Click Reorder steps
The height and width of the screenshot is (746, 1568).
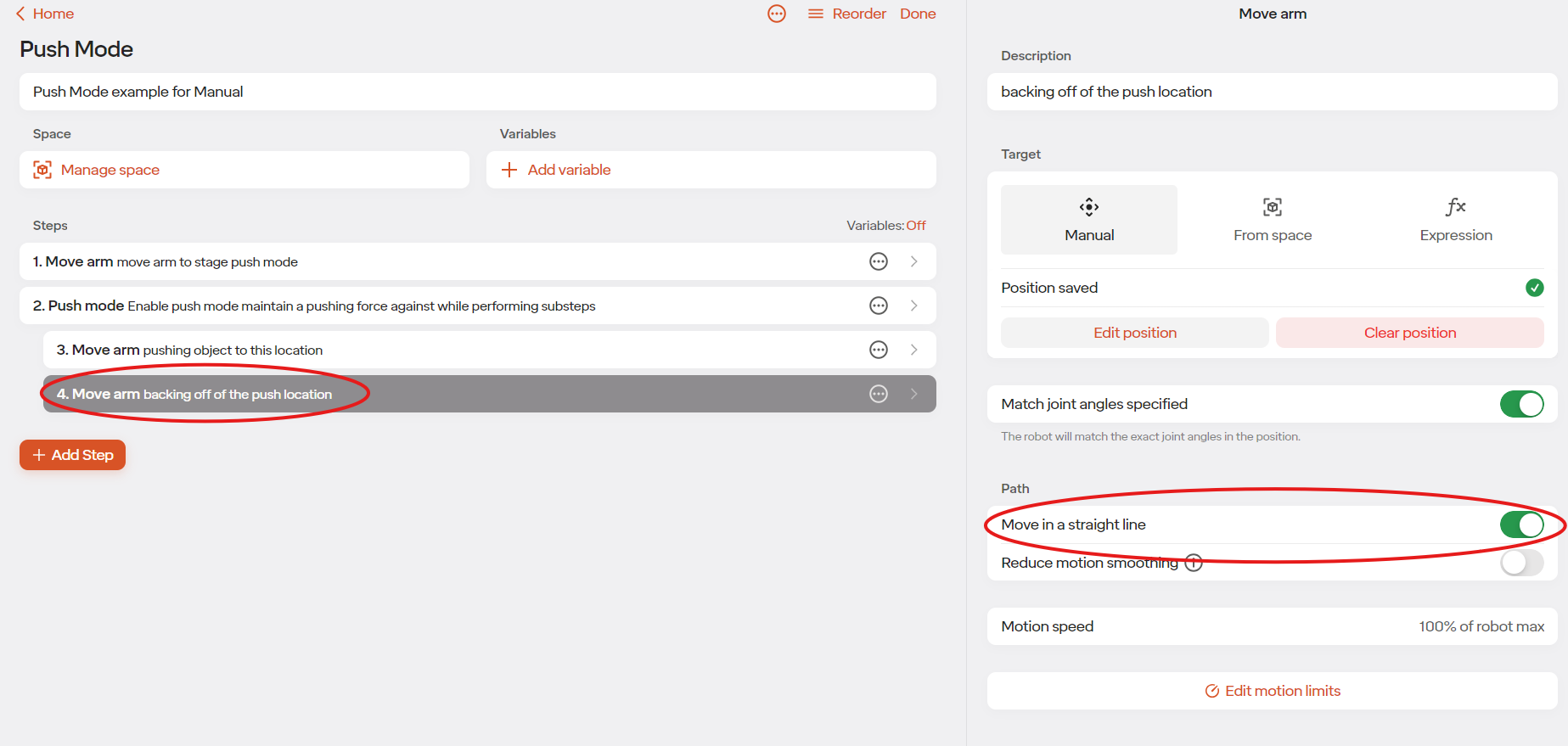[x=847, y=14]
